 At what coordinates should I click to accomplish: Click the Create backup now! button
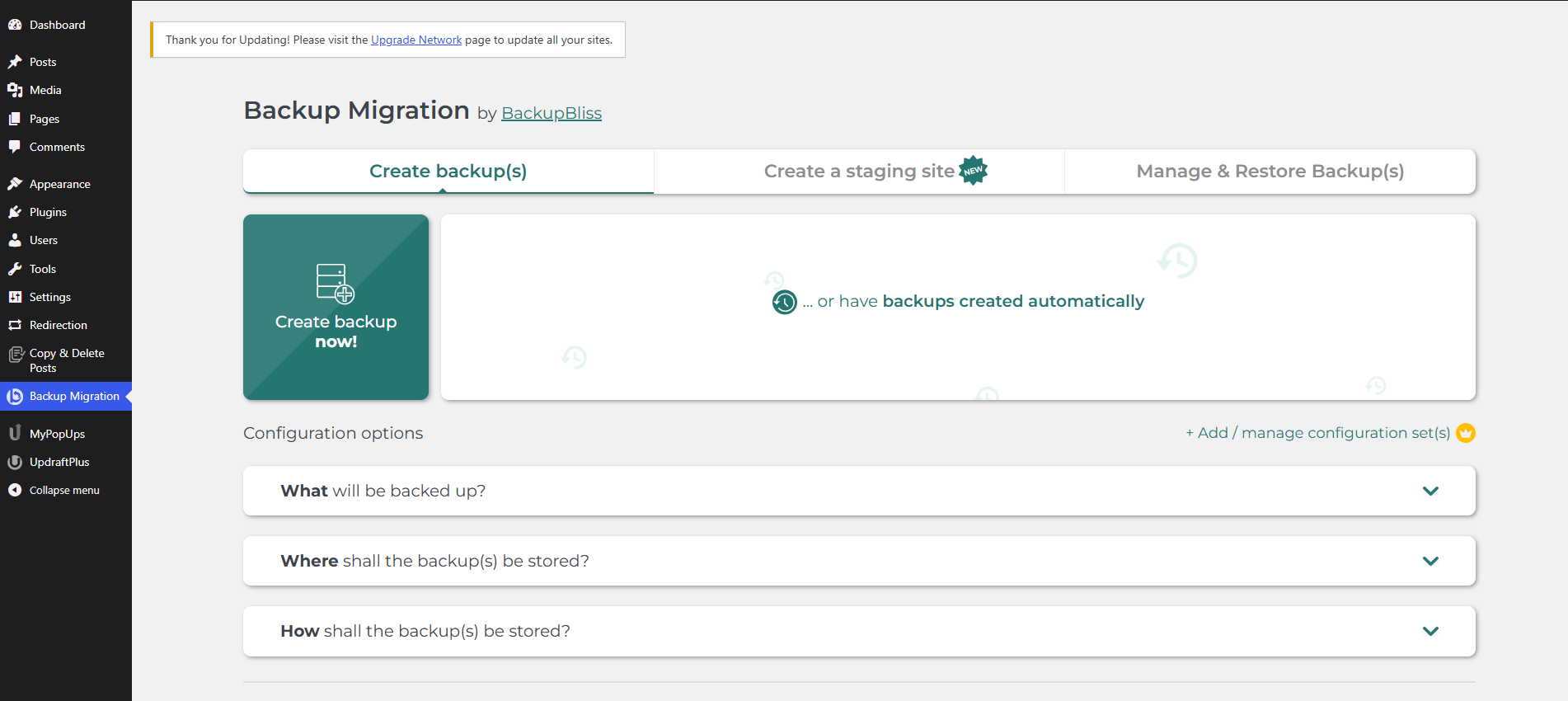click(336, 307)
